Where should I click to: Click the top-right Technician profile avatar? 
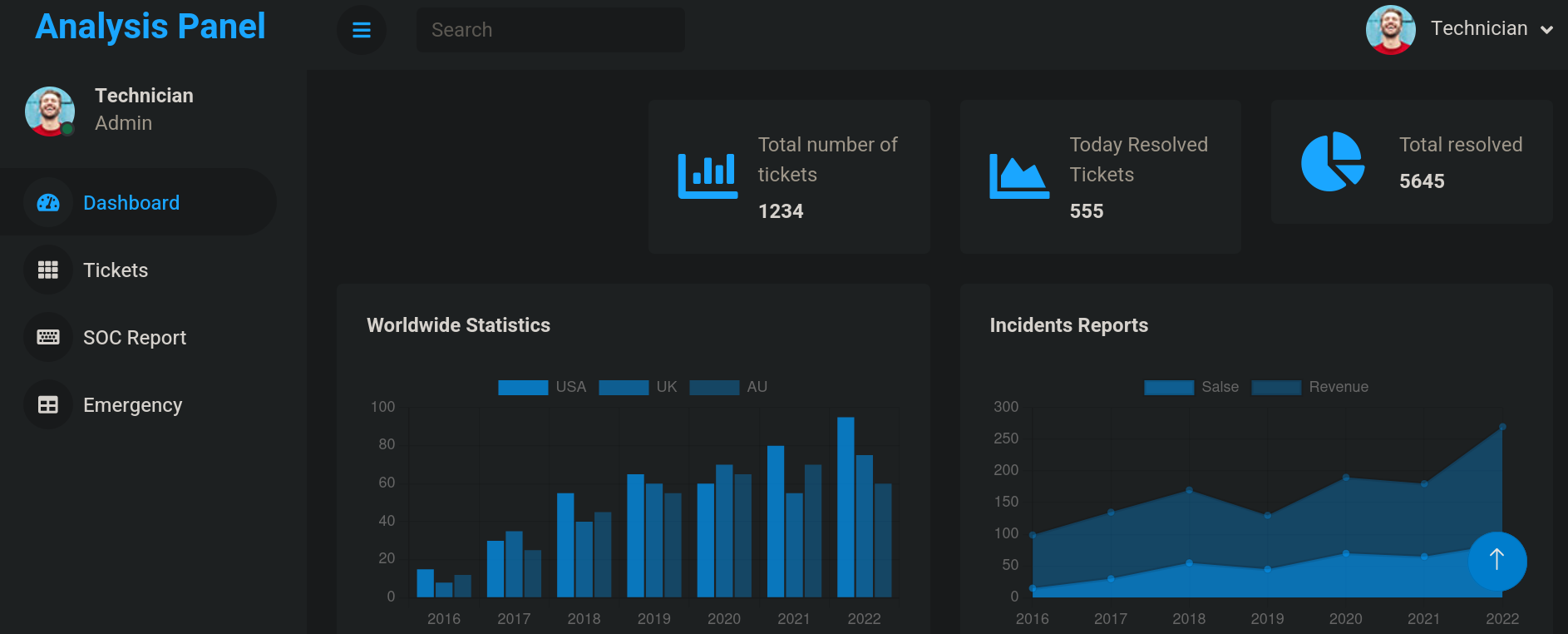pyautogui.click(x=1391, y=30)
